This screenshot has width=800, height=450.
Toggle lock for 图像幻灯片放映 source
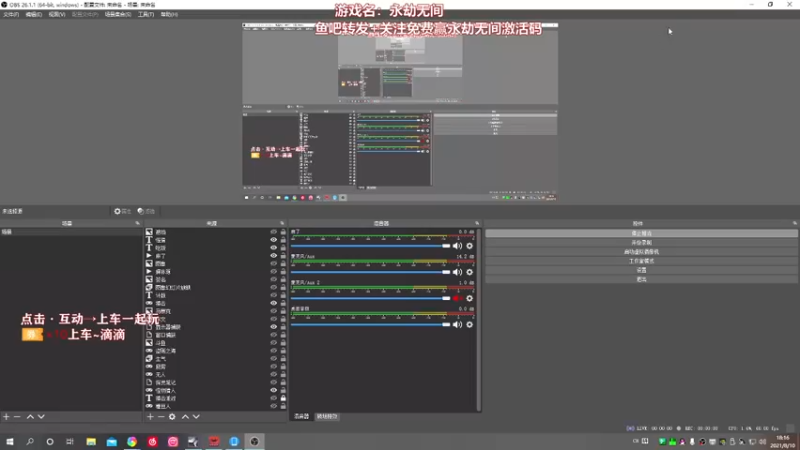[x=283, y=287]
